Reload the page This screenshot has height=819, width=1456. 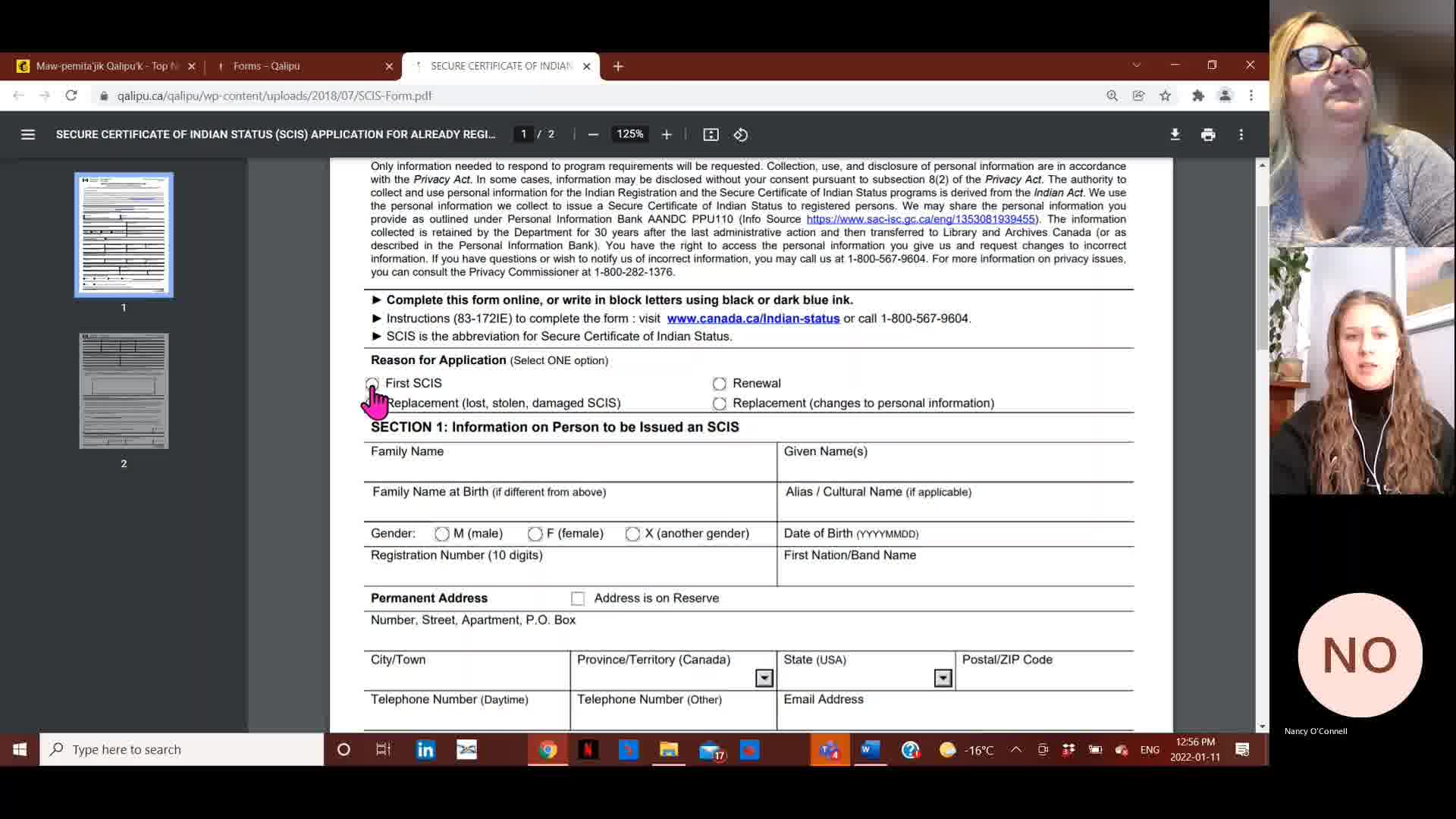pos(71,96)
